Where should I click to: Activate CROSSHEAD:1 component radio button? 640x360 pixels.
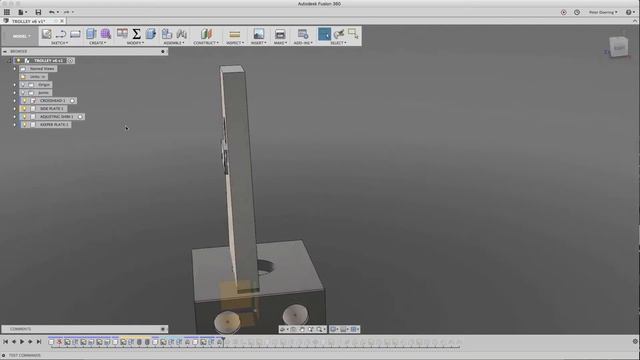(72, 100)
